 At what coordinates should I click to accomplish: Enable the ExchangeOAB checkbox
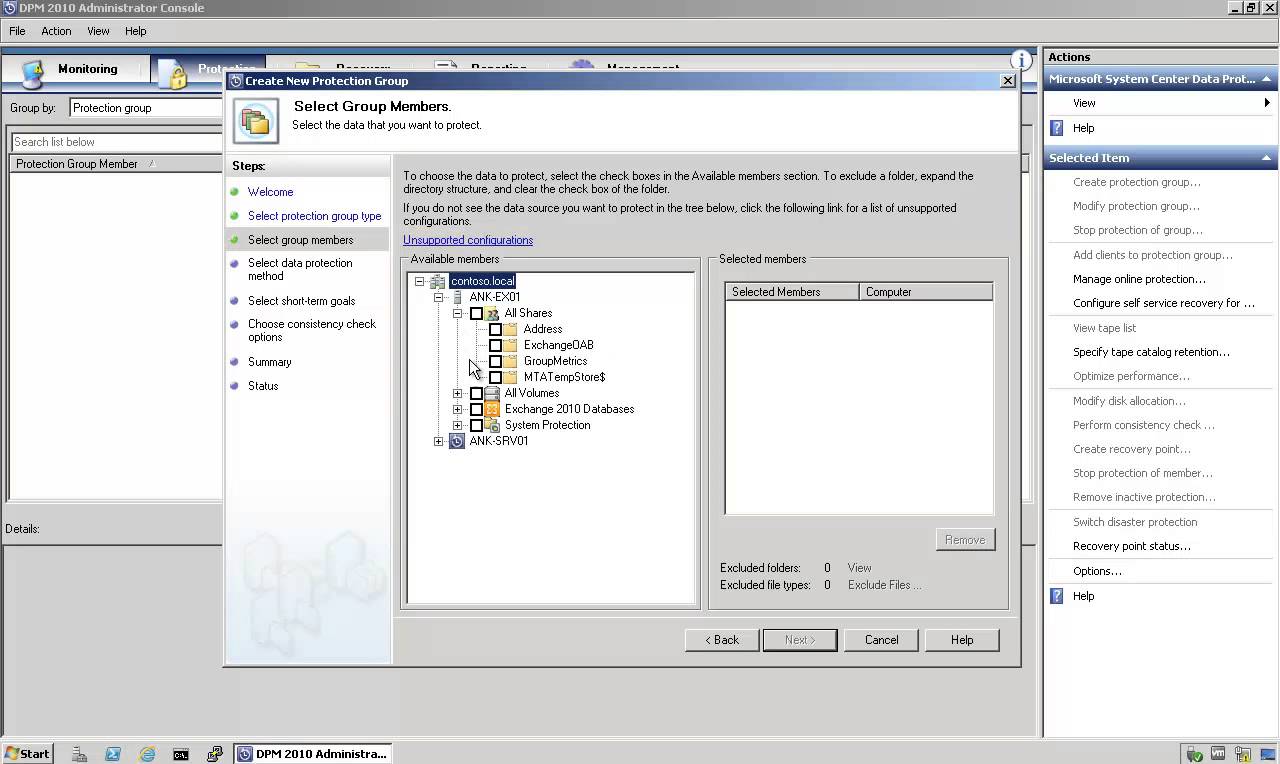pos(496,345)
